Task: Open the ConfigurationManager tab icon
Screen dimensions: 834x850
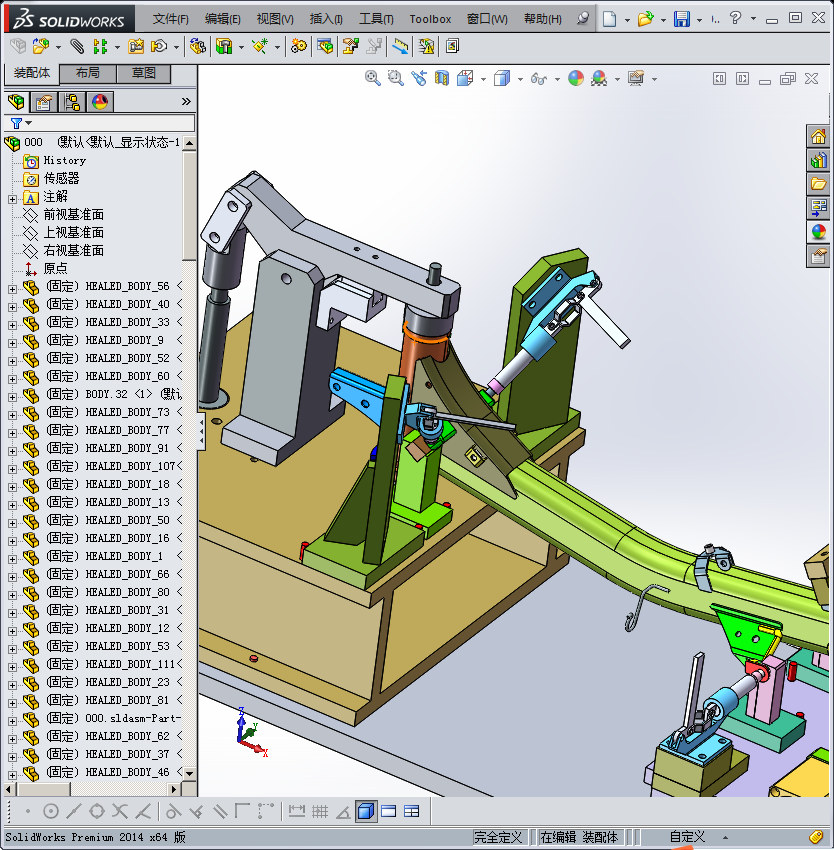Action: pyautogui.click(x=72, y=101)
